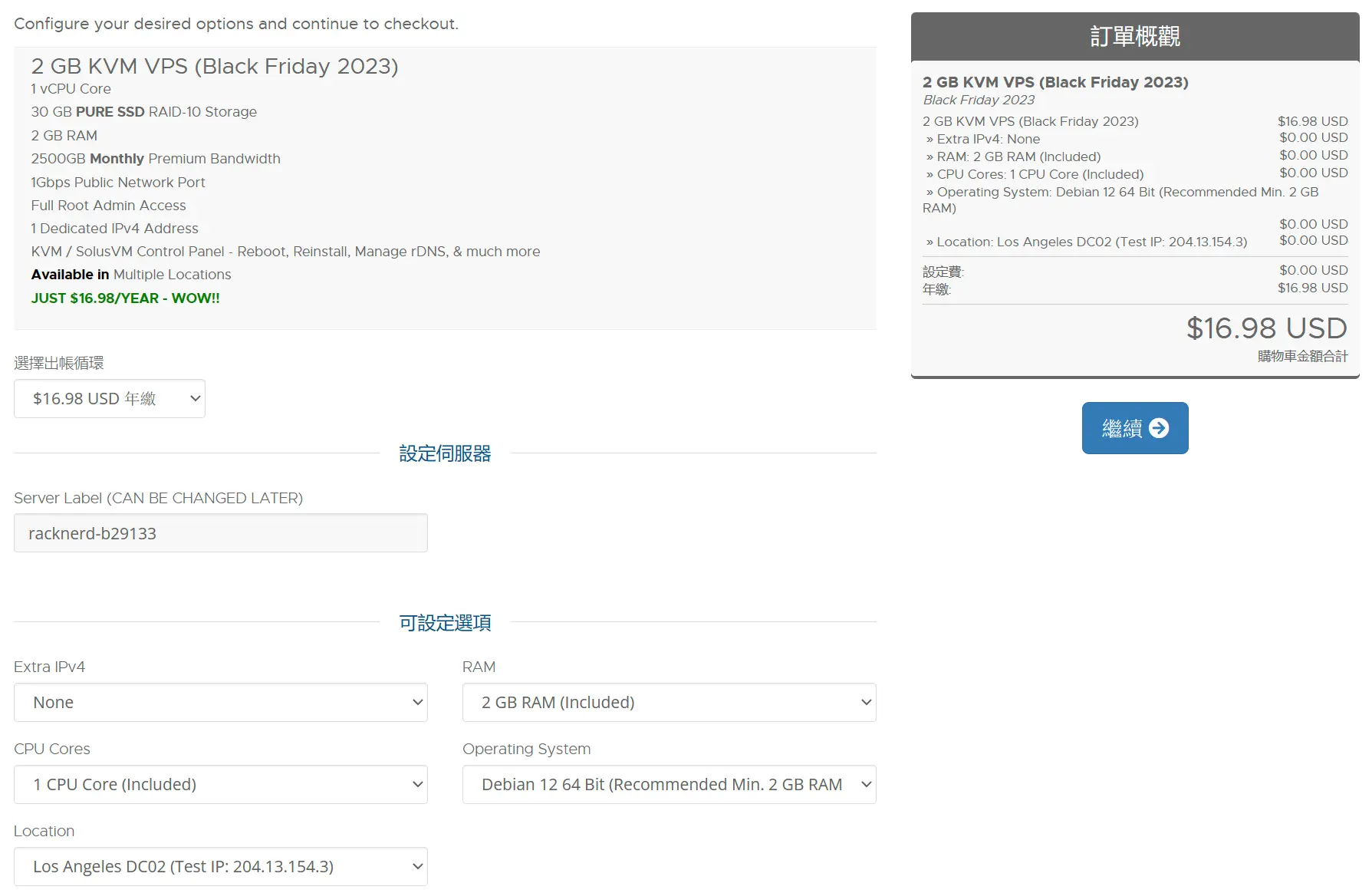
Task: Open the Extra IPv4 dropdown set to None
Action: coord(221,703)
